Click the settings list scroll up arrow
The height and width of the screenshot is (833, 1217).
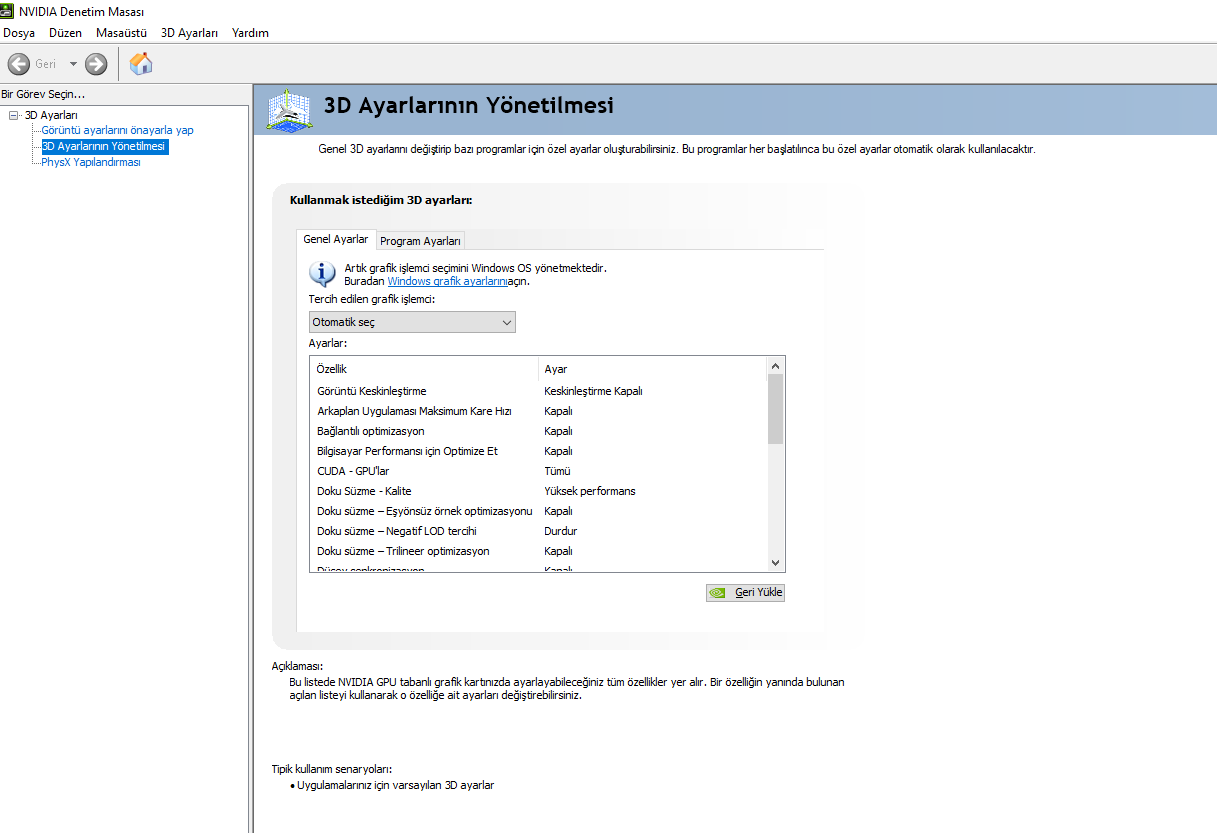coord(776,366)
